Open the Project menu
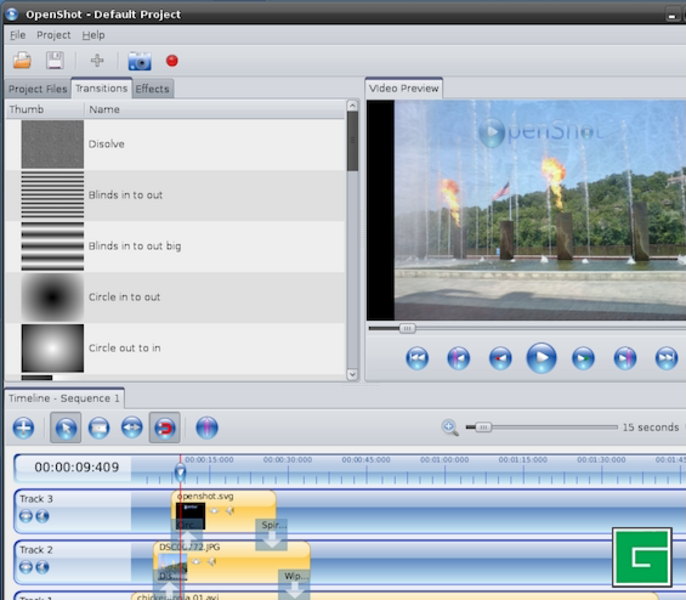Viewport: 686px width, 600px height. 54,35
